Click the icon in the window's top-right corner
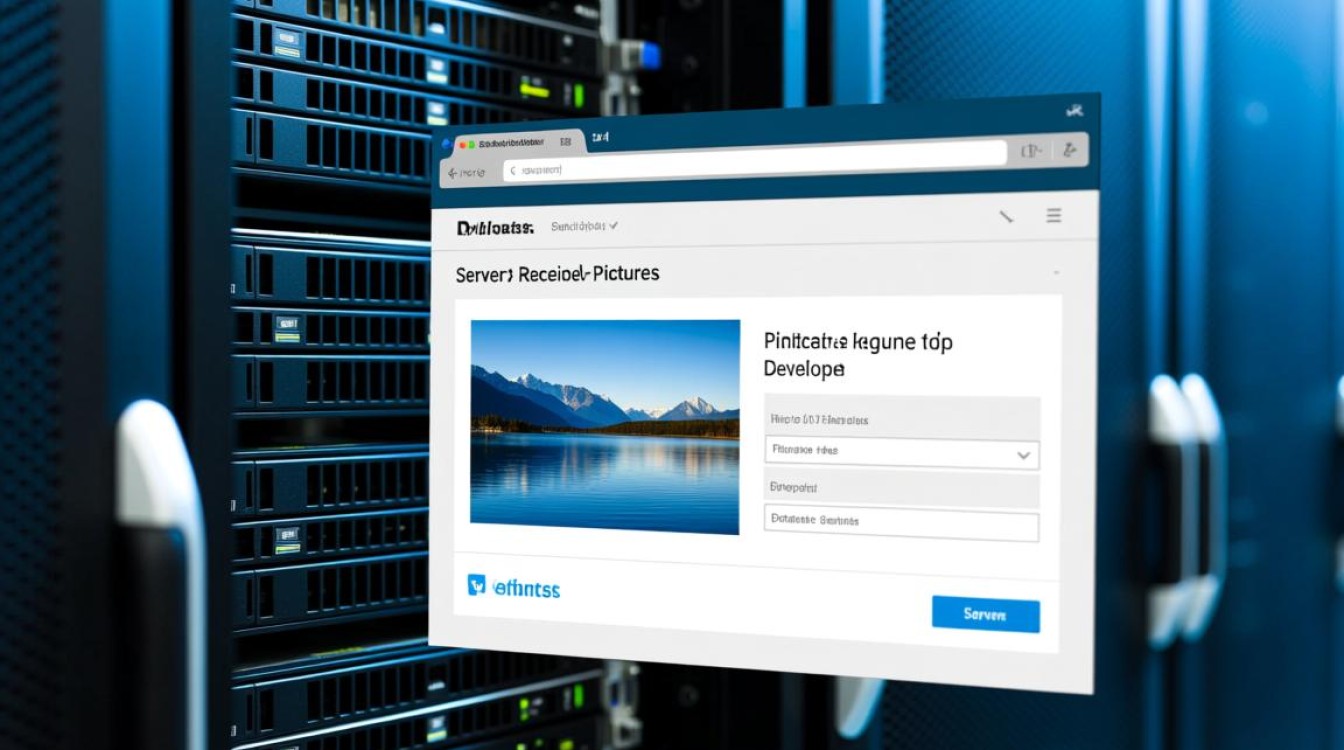This screenshot has width=1344, height=750. click(x=1075, y=112)
